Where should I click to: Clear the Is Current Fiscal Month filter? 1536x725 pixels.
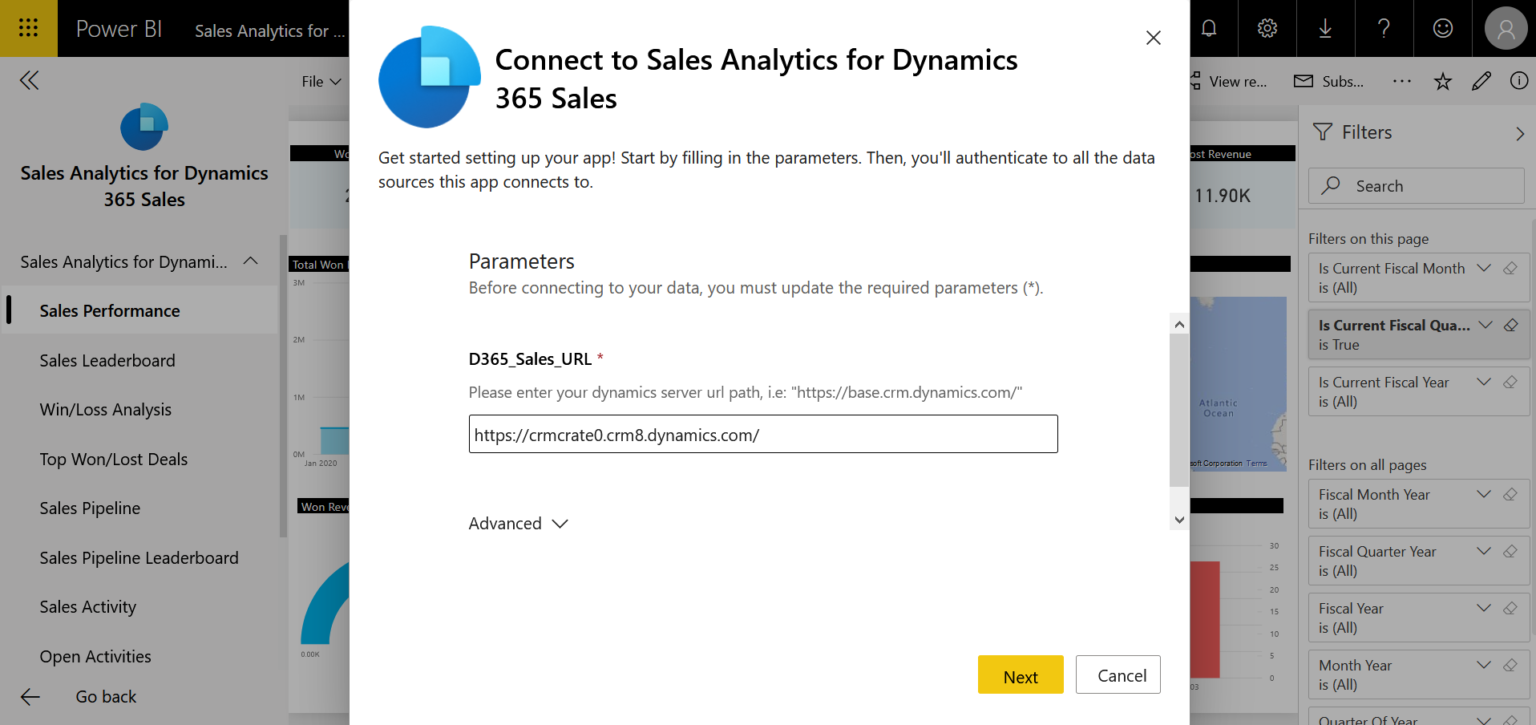tap(1511, 268)
